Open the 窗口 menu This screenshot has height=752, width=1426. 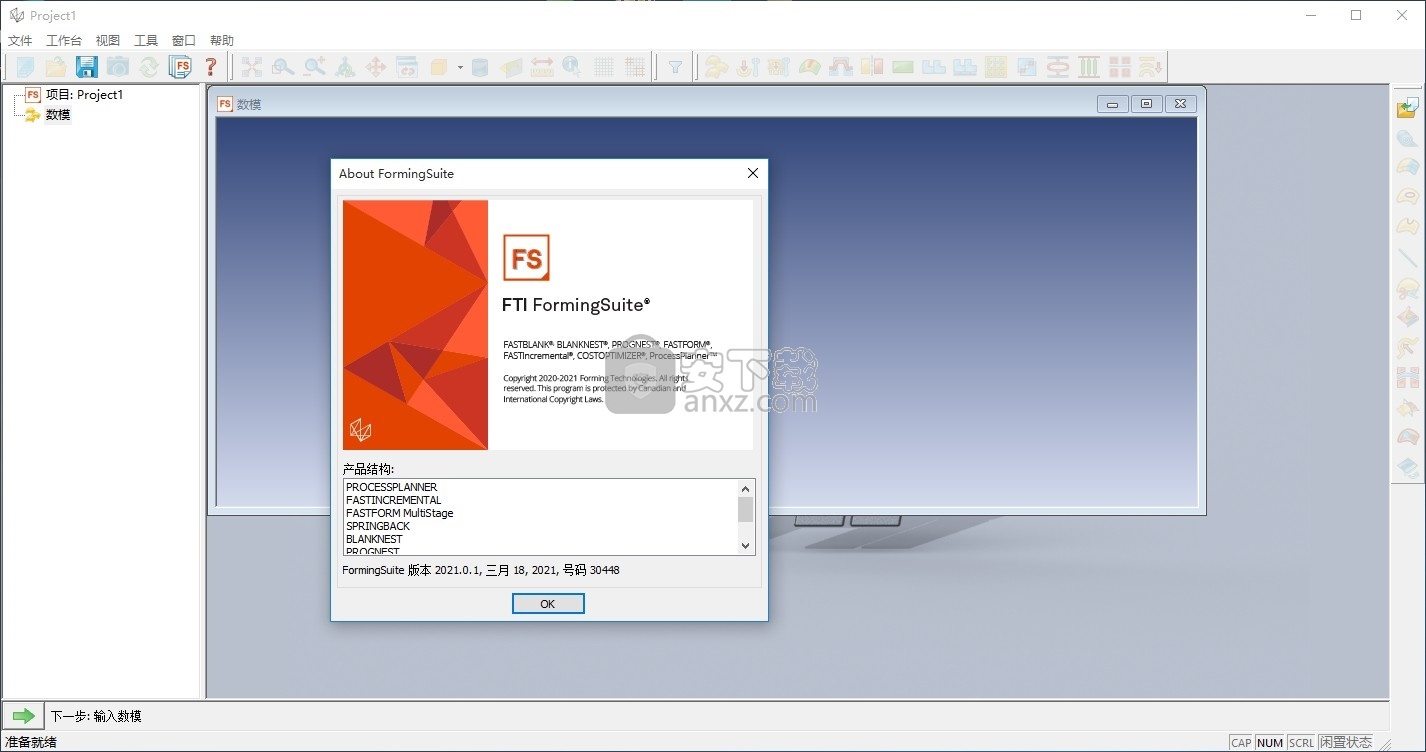tap(184, 41)
